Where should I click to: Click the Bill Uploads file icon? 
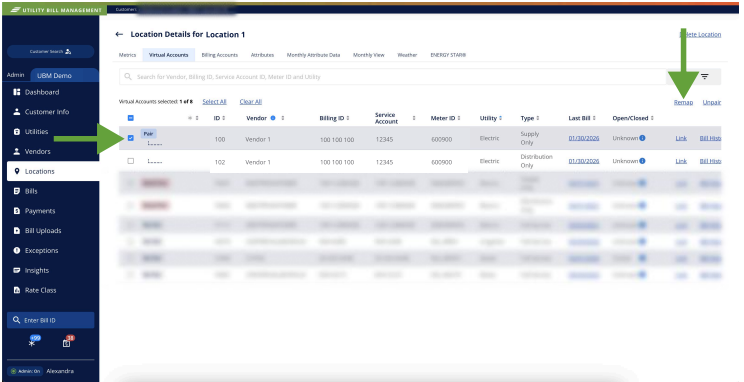[17, 231]
